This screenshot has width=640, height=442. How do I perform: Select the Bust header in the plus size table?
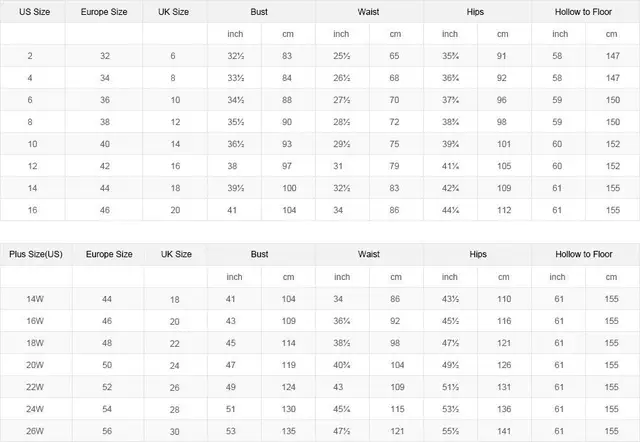(260, 254)
